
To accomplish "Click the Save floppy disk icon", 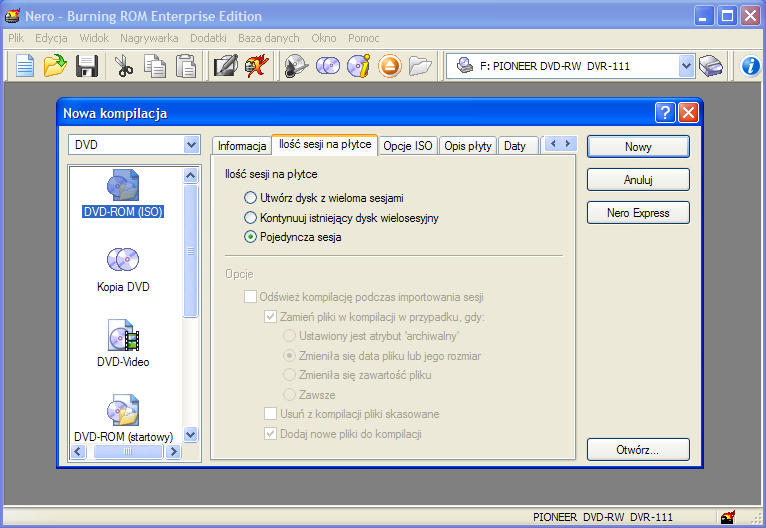I will (x=86, y=66).
